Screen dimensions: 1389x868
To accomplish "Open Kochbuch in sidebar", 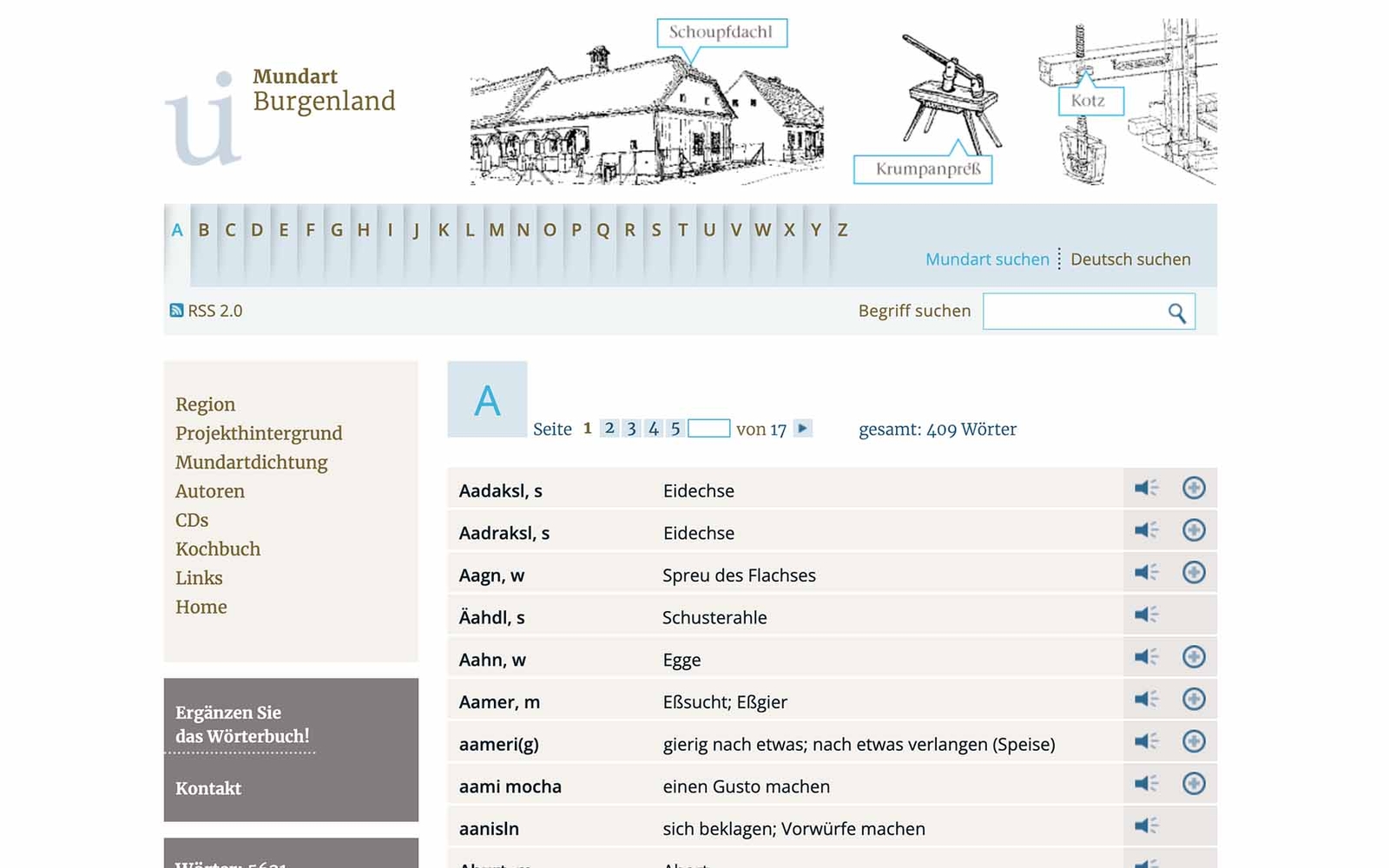I will click(218, 549).
